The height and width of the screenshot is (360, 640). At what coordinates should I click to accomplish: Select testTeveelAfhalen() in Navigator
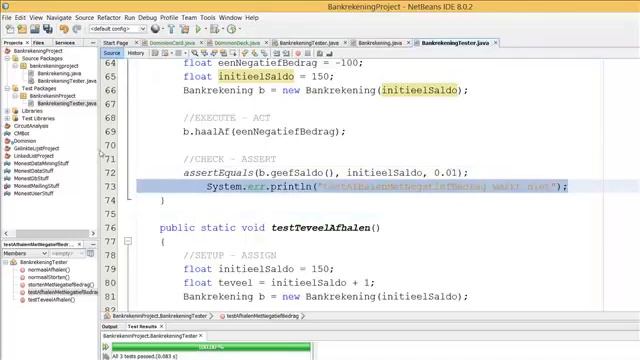[x=51, y=300]
